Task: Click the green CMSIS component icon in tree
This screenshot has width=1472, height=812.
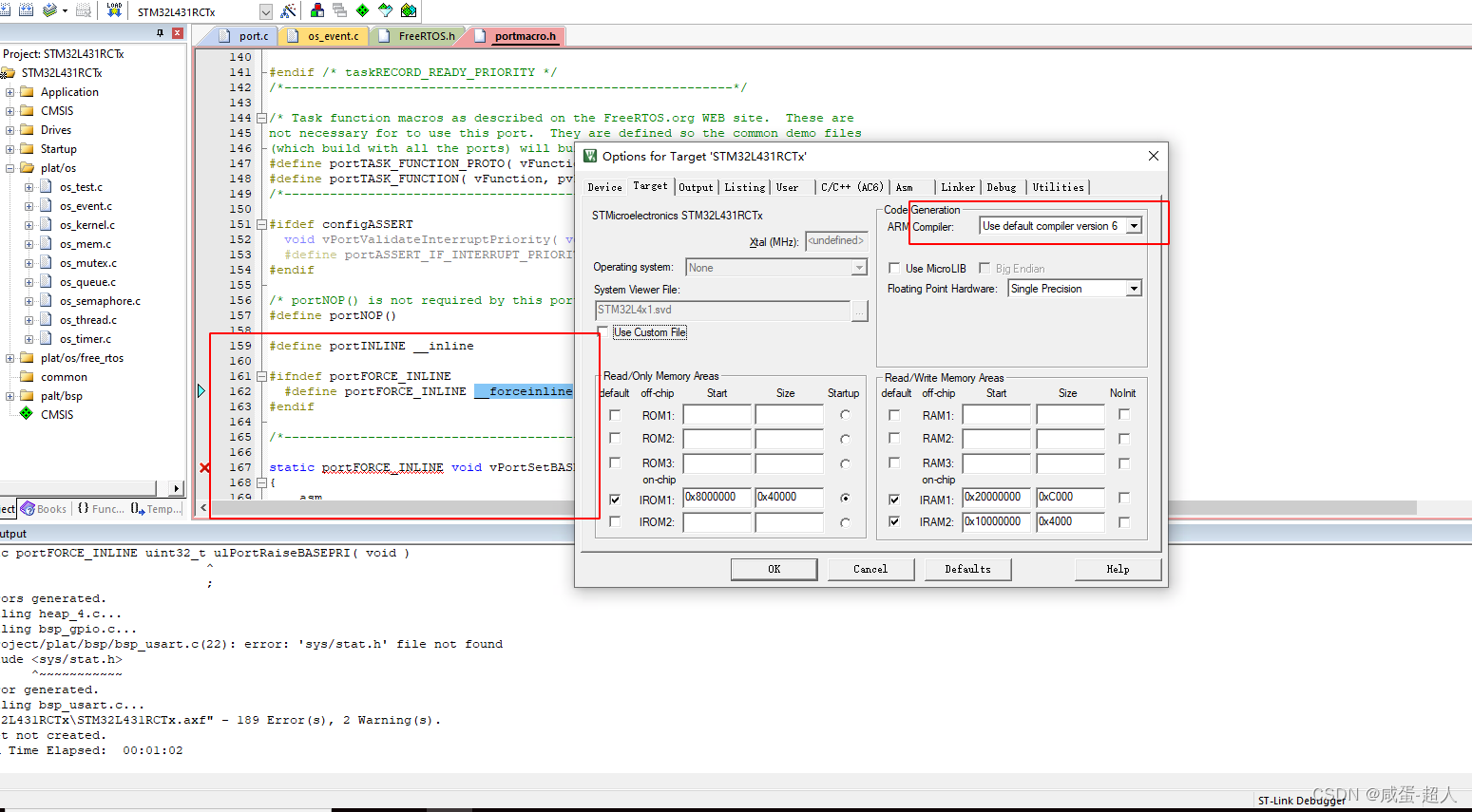Action: click(27, 414)
